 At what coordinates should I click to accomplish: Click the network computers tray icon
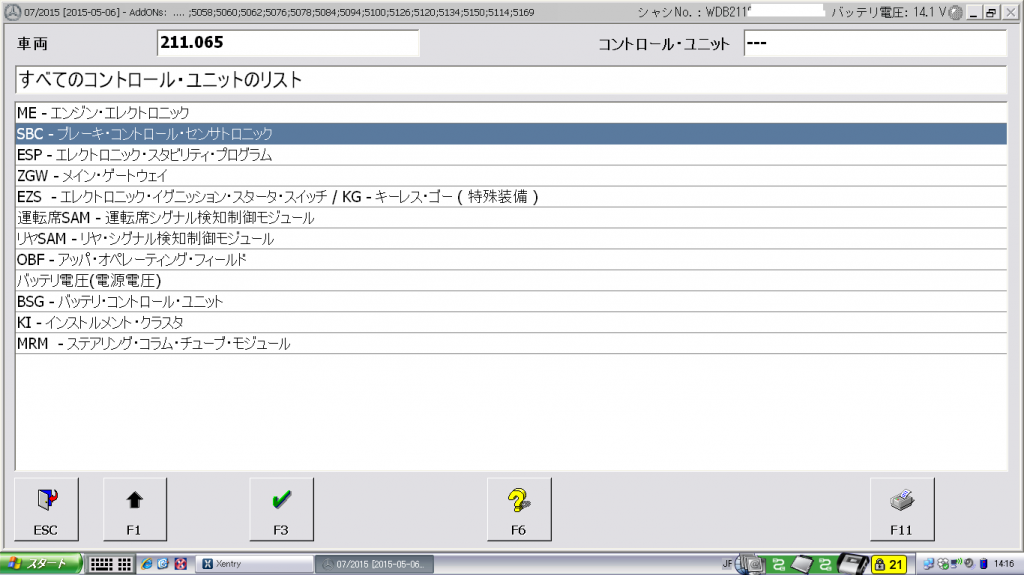[x=929, y=564]
